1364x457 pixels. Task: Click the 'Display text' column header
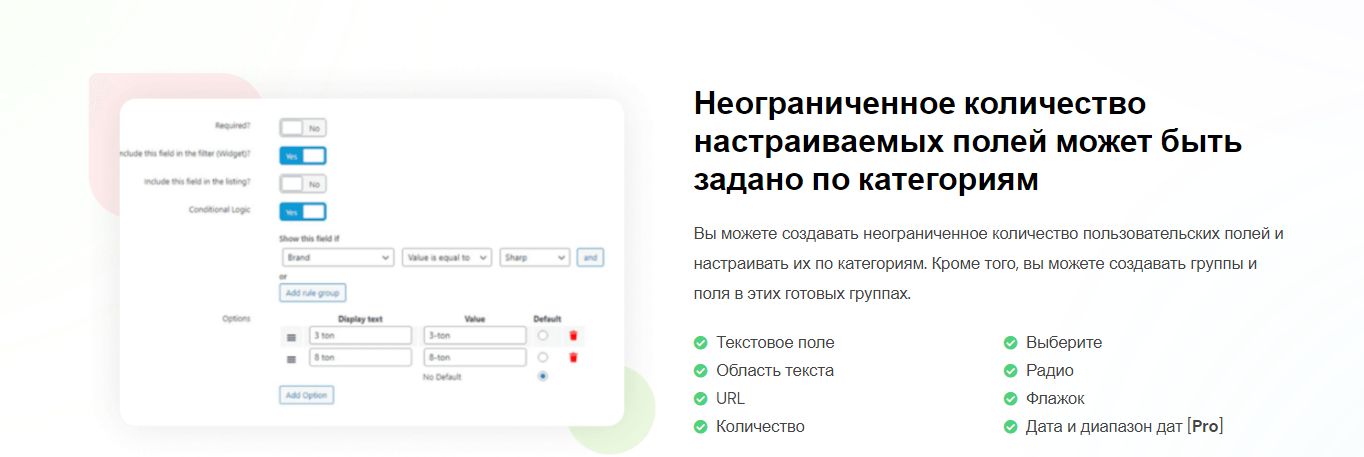360,319
